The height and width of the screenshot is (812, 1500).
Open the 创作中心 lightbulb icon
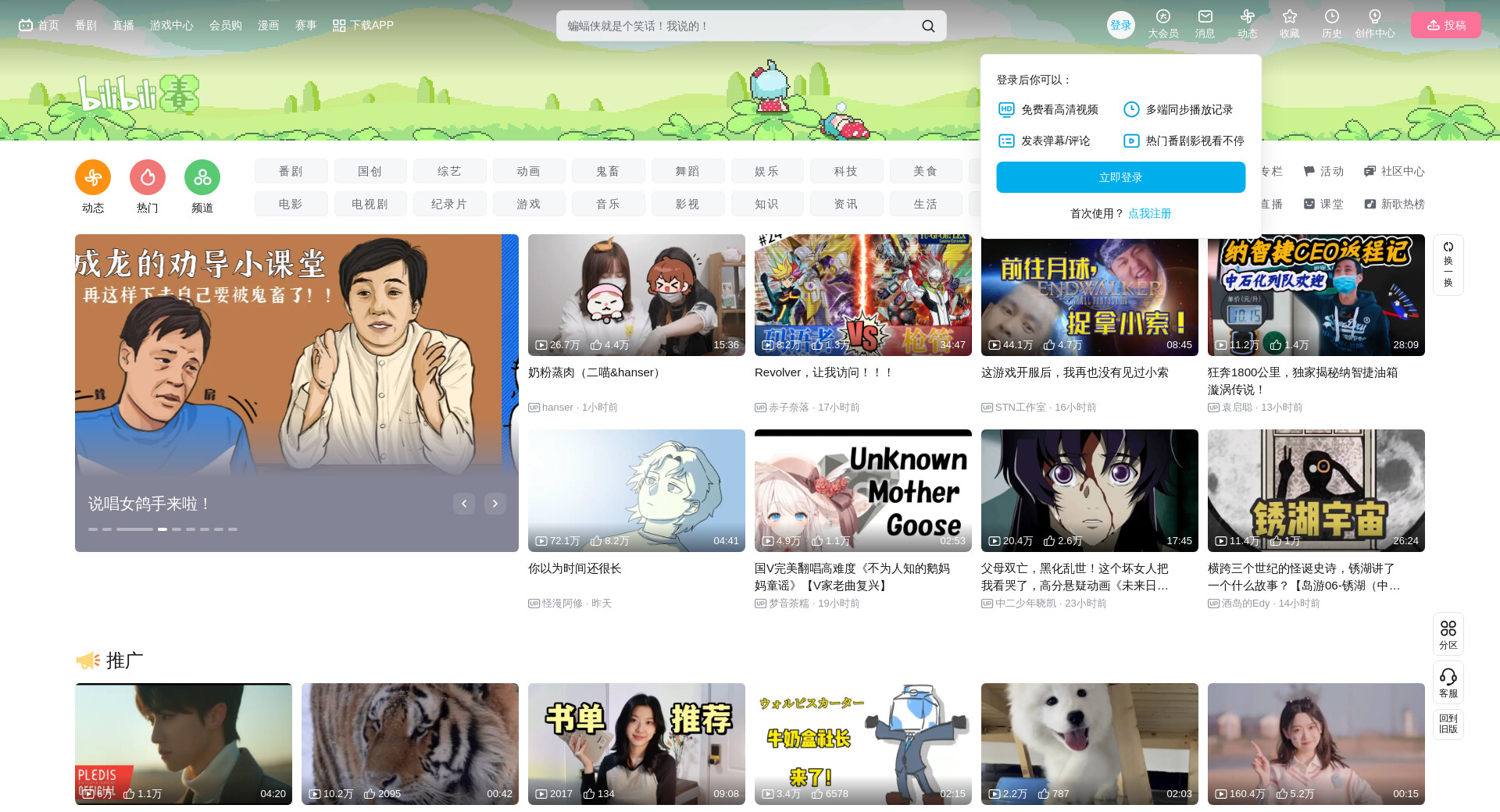coord(1375,24)
